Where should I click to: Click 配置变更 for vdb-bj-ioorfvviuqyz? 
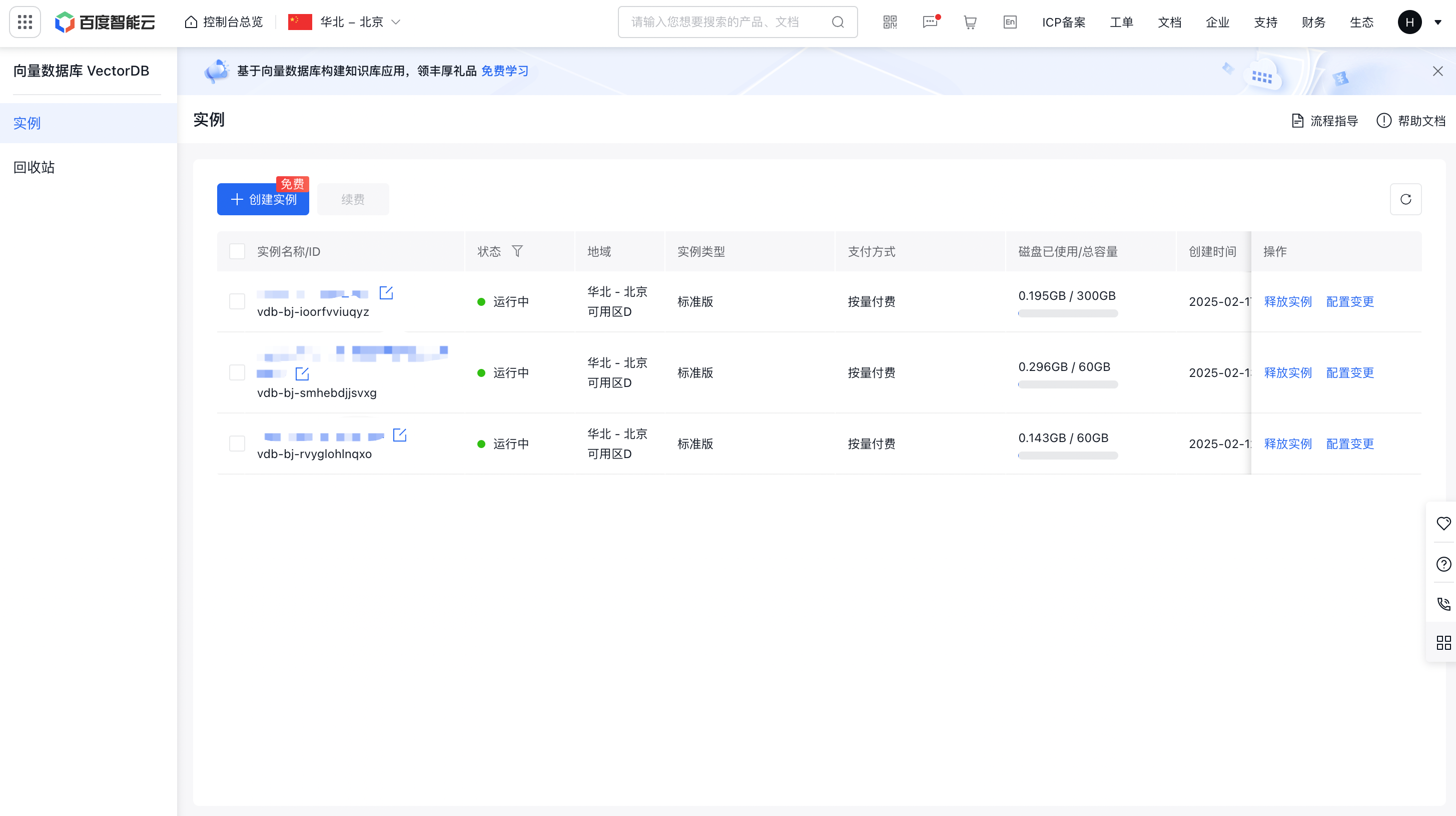click(x=1350, y=301)
